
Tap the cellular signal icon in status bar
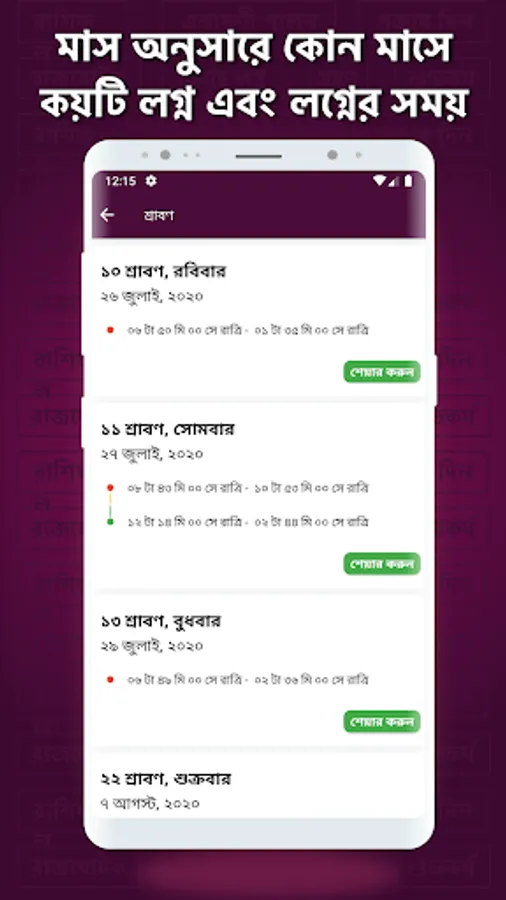[394, 181]
